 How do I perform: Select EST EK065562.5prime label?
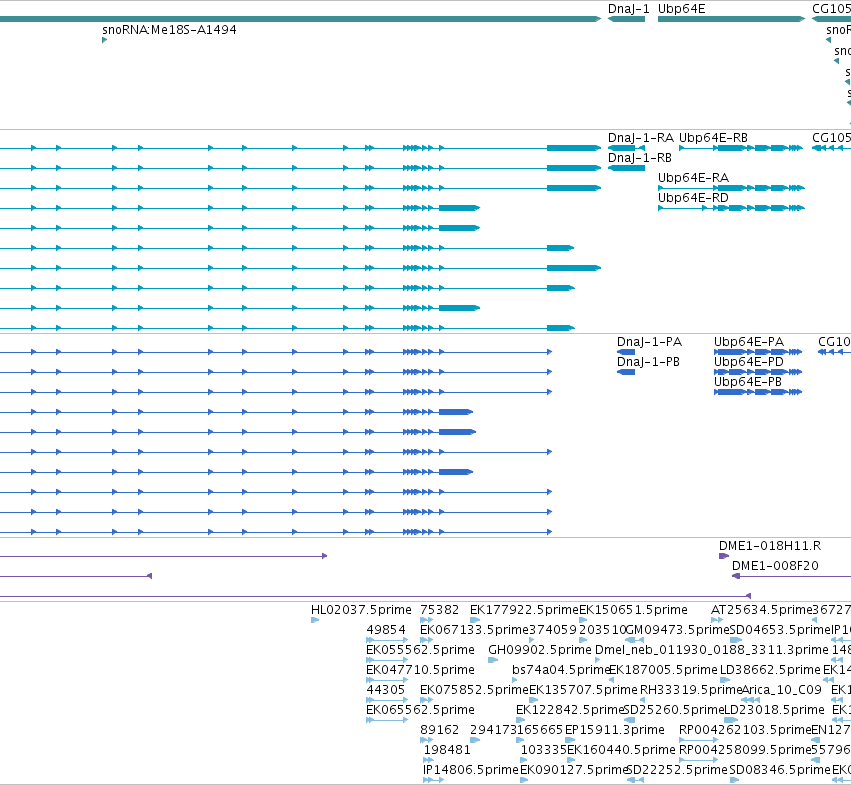click(x=421, y=711)
